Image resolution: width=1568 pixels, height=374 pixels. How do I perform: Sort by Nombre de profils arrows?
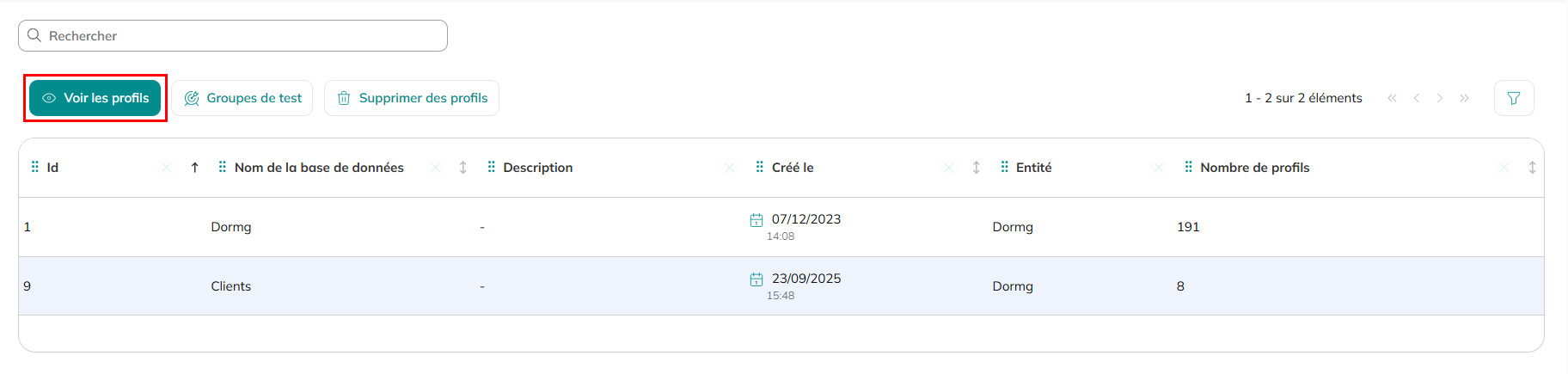coord(1533,168)
